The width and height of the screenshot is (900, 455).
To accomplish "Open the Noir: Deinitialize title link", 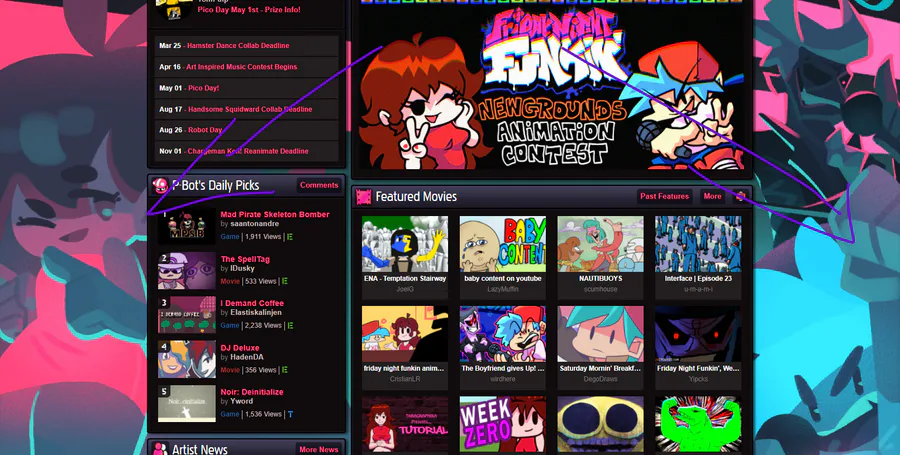I will 252,392.
